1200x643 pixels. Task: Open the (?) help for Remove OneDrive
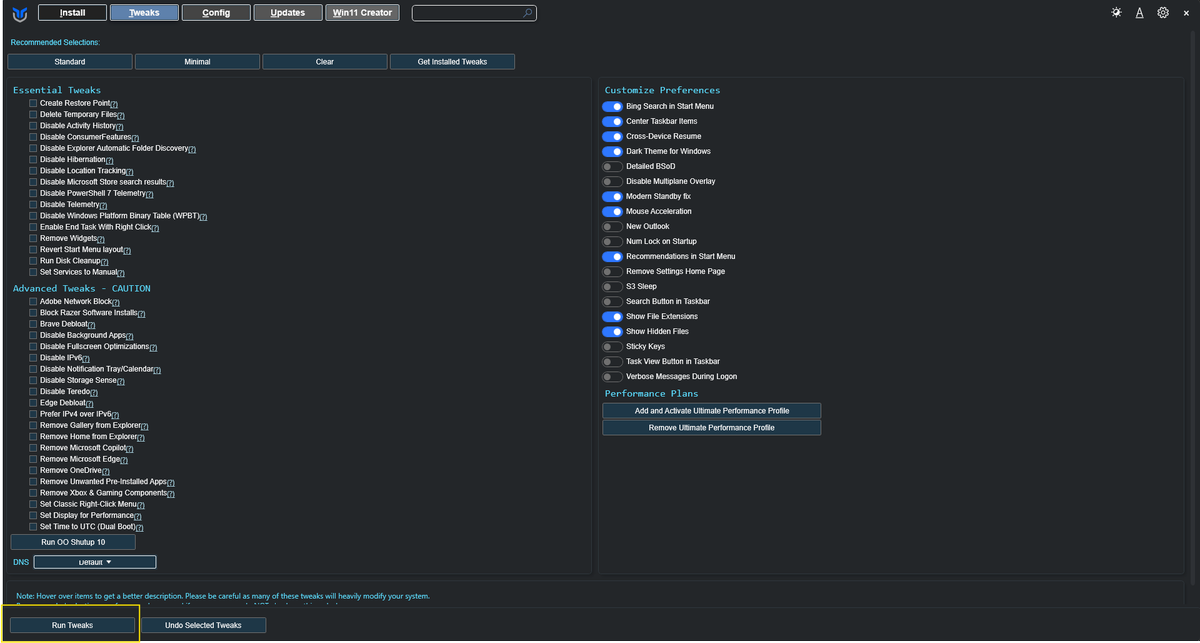coord(108,471)
